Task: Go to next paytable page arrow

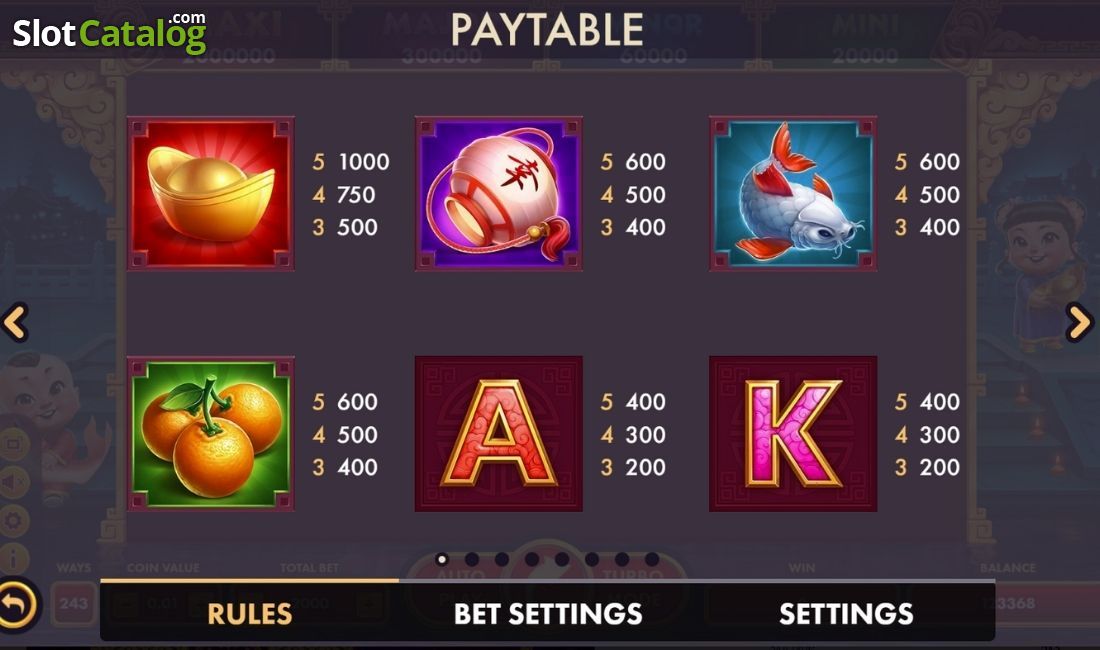Action: pyautogui.click(x=1079, y=323)
